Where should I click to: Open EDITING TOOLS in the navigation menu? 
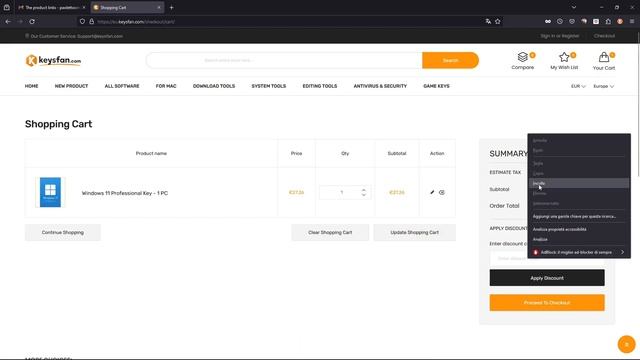pos(320,86)
